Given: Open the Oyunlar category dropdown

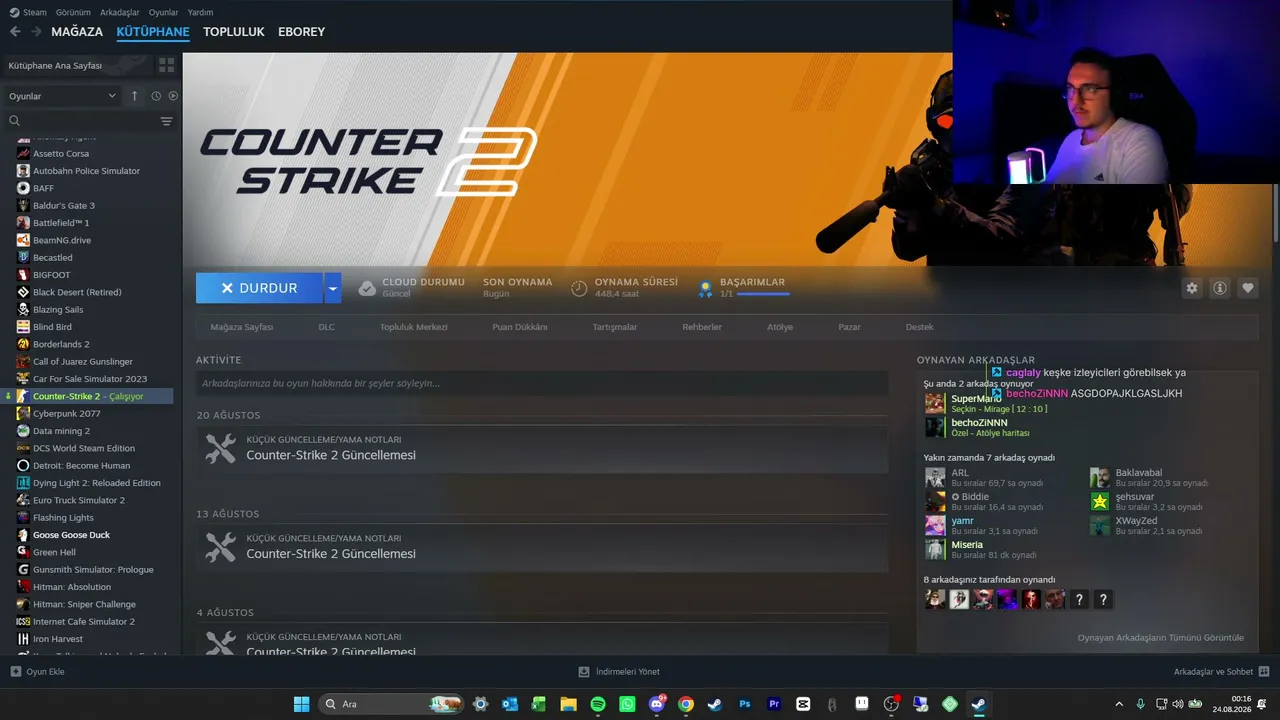Looking at the screenshot, I should [x=62, y=96].
